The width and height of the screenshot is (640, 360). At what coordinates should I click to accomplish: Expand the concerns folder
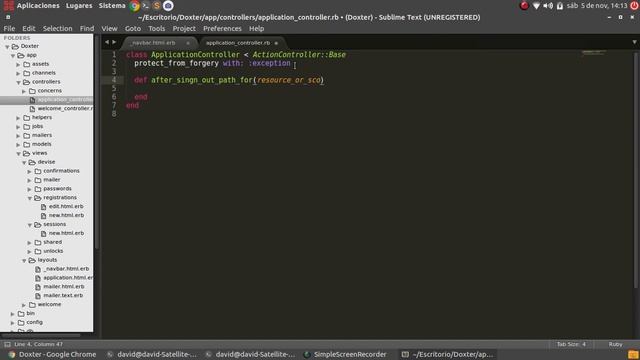(x=24, y=91)
